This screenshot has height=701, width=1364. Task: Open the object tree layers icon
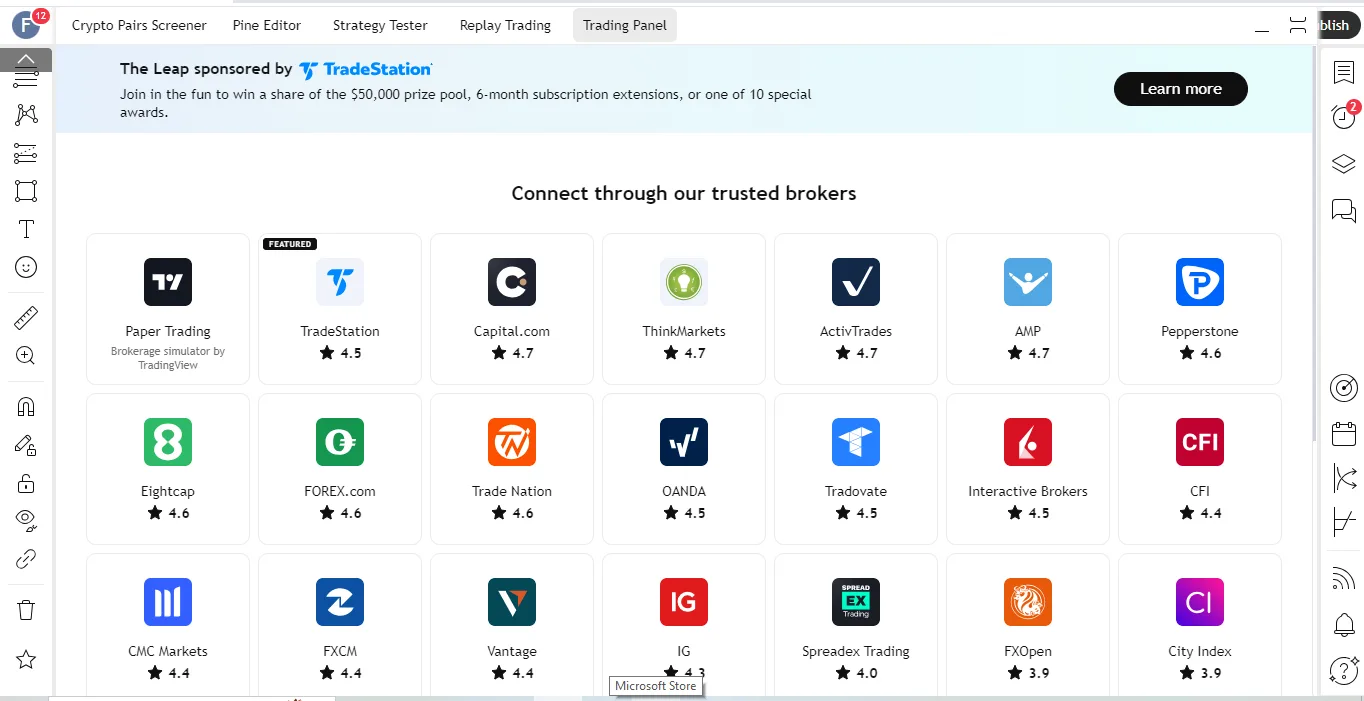[x=1344, y=164]
